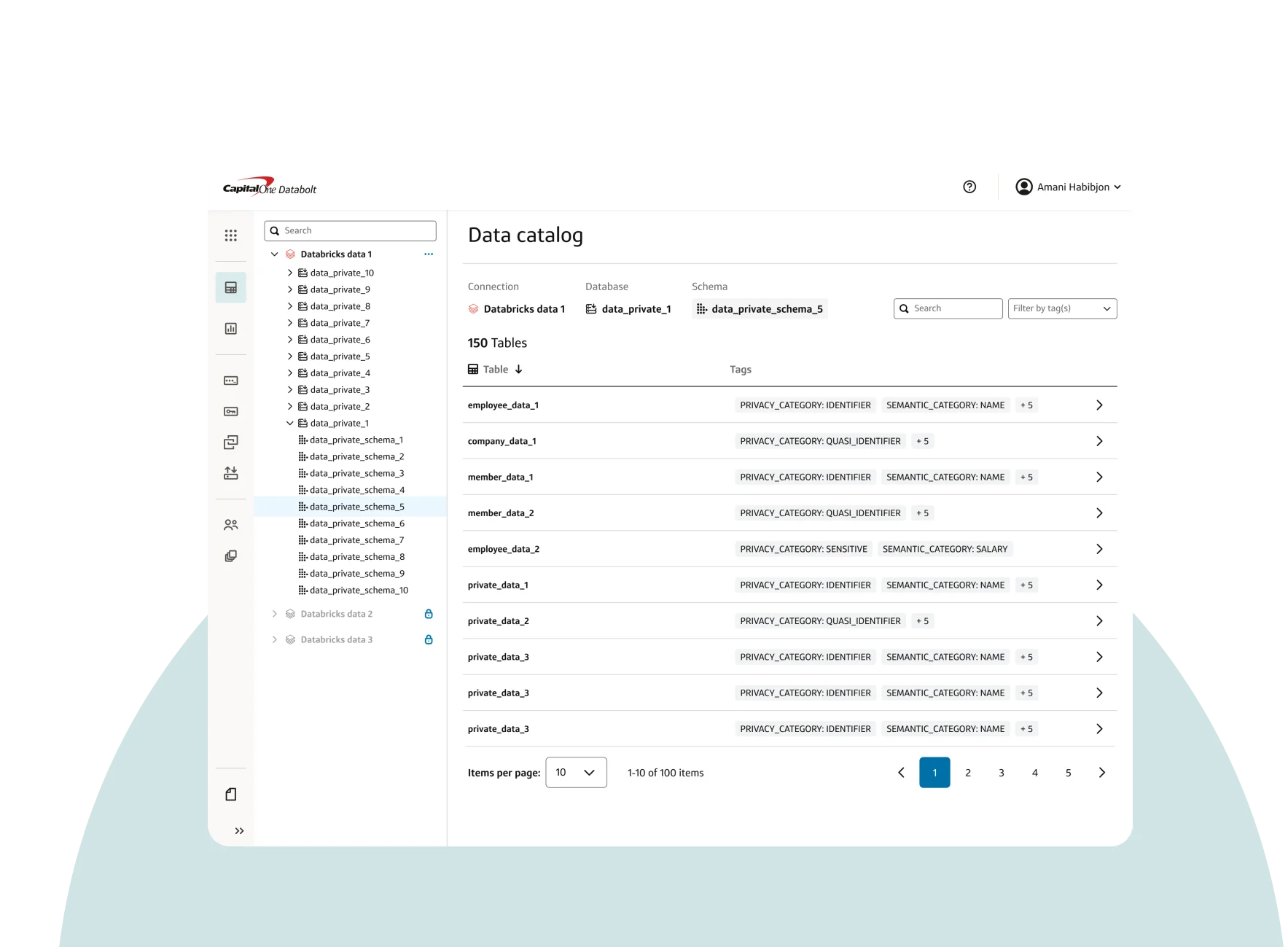Viewport: 1288px width, 947px height.
Task: Sort by Table column arrow
Action: tap(518, 370)
